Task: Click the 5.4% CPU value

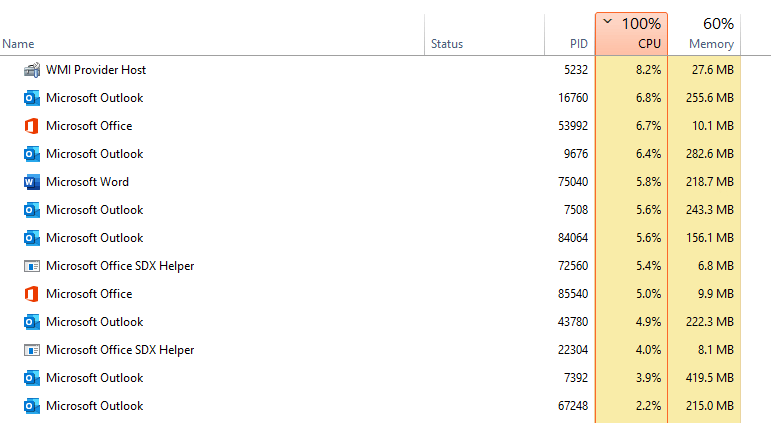Action: pos(648,266)
